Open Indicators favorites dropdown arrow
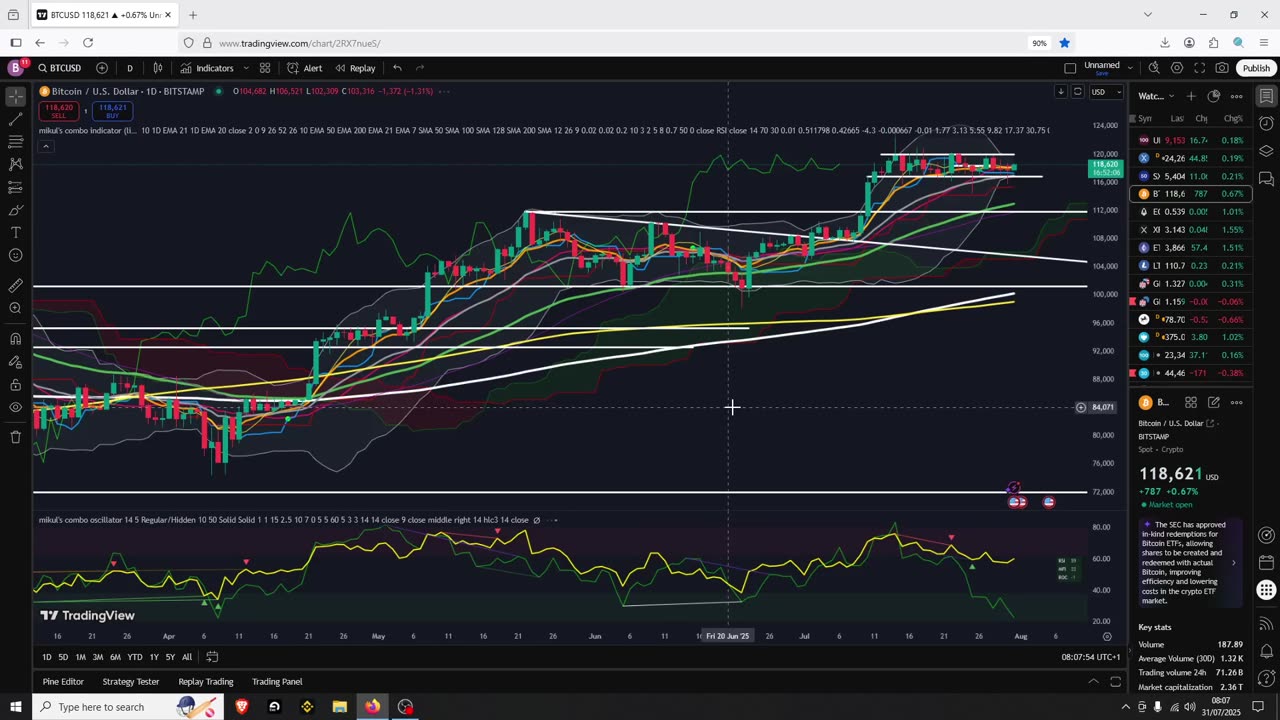The width and height of the screenshot is (1280, 720). (x=245, y=68)
